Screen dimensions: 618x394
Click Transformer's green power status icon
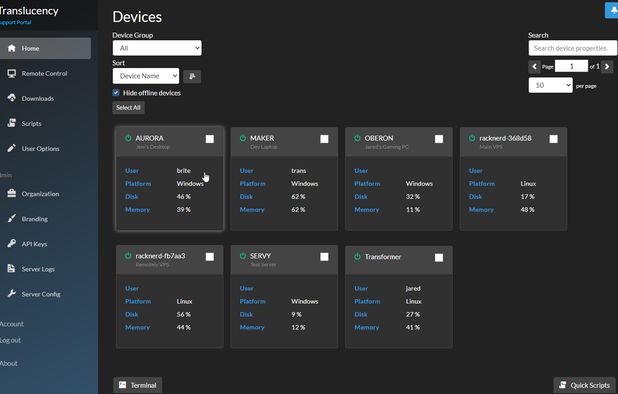[357, 257]
